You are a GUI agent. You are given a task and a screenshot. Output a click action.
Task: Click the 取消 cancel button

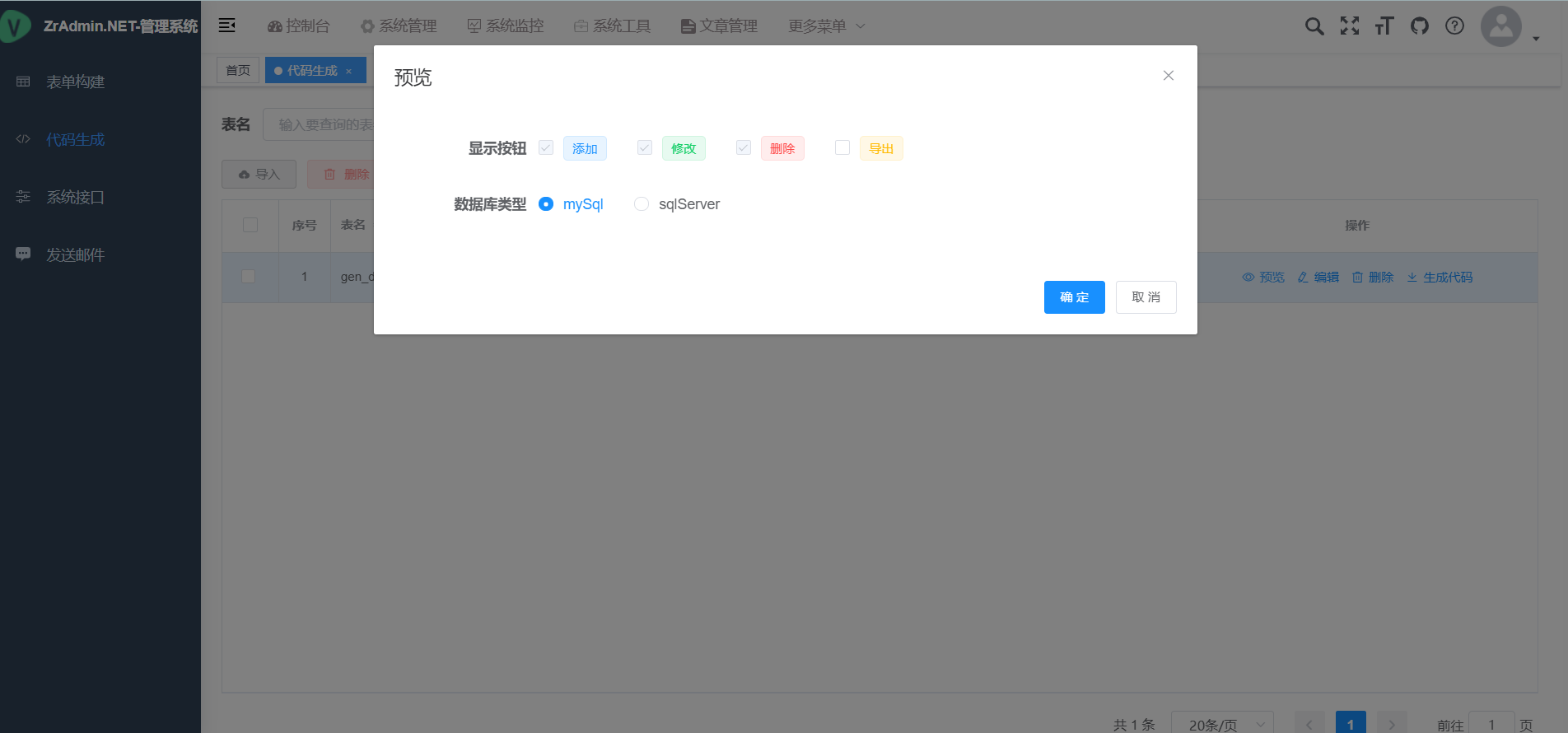point(1146,297)
